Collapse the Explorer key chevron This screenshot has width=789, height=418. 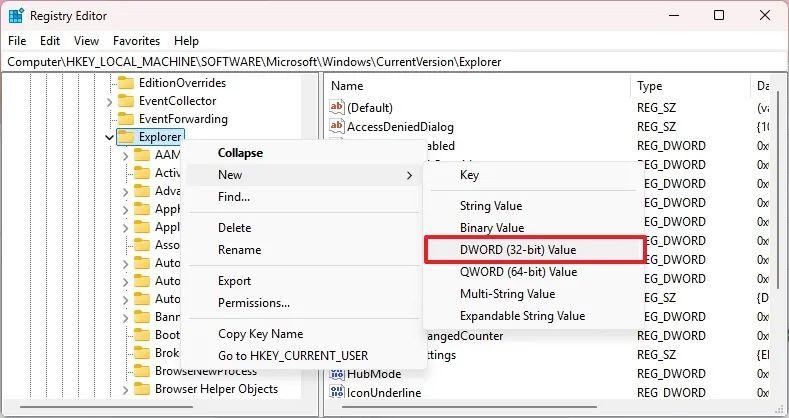click(x=109, y=137)
